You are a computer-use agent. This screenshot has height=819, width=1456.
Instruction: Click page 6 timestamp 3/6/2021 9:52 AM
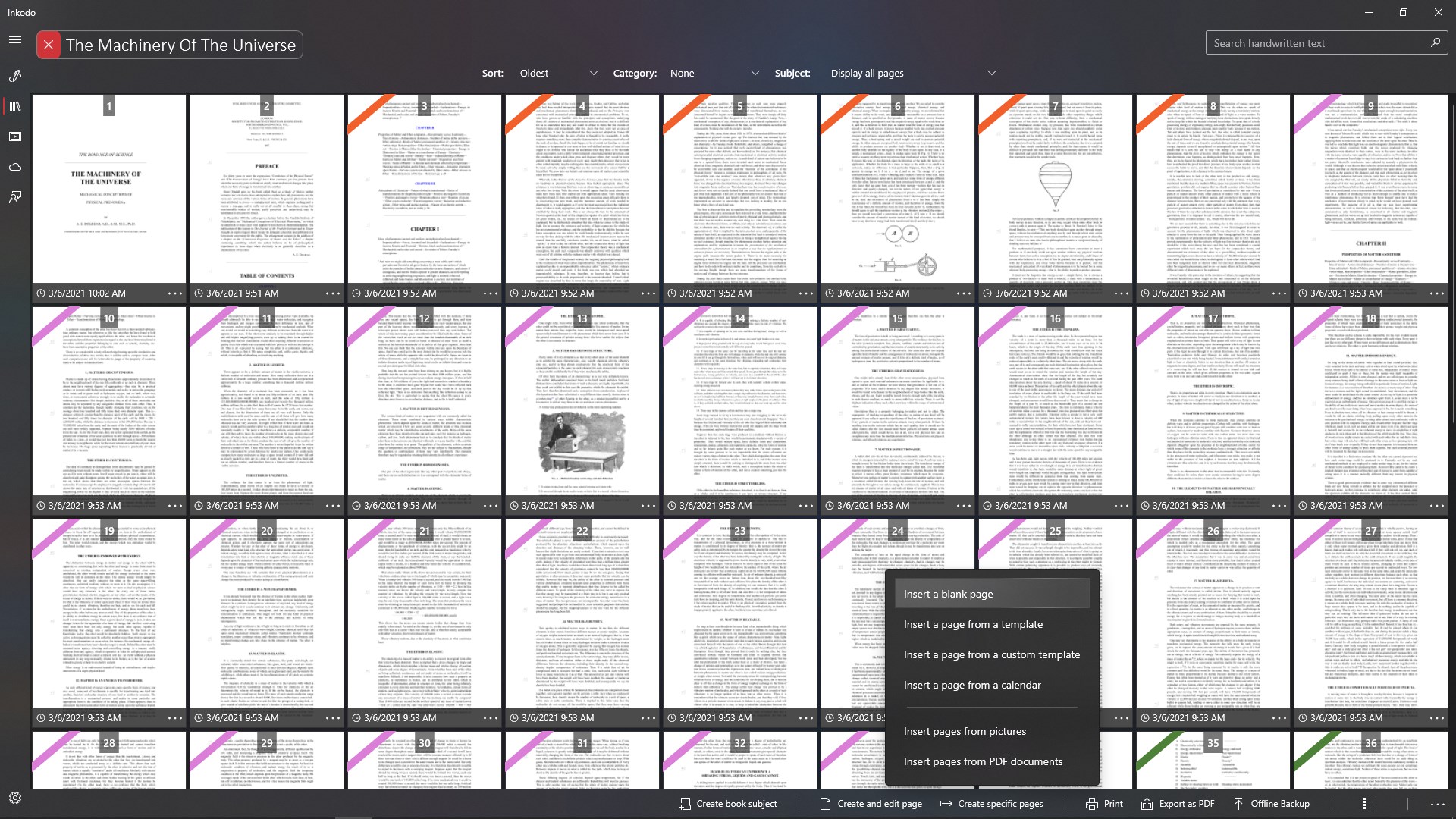point(873,293)
